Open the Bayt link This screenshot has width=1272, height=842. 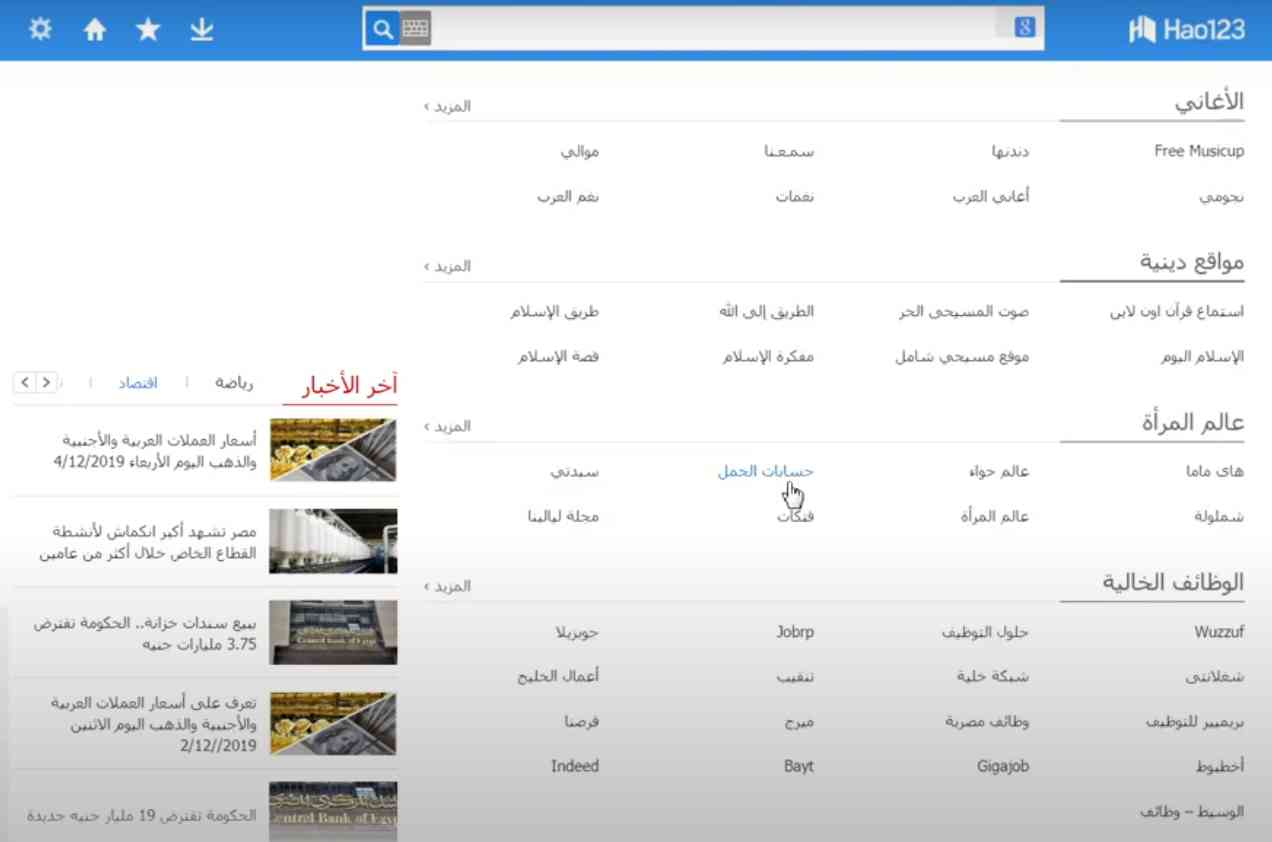click(x=799, y=766)
